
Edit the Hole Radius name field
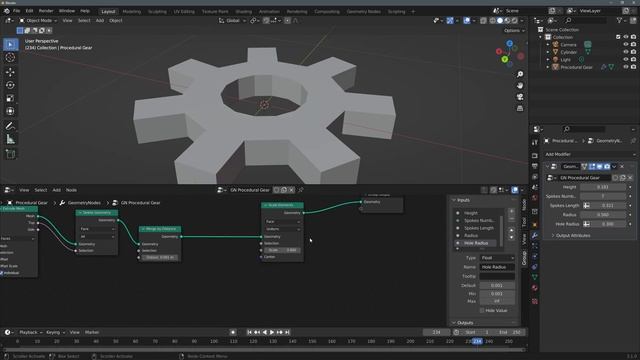[497, 267]
